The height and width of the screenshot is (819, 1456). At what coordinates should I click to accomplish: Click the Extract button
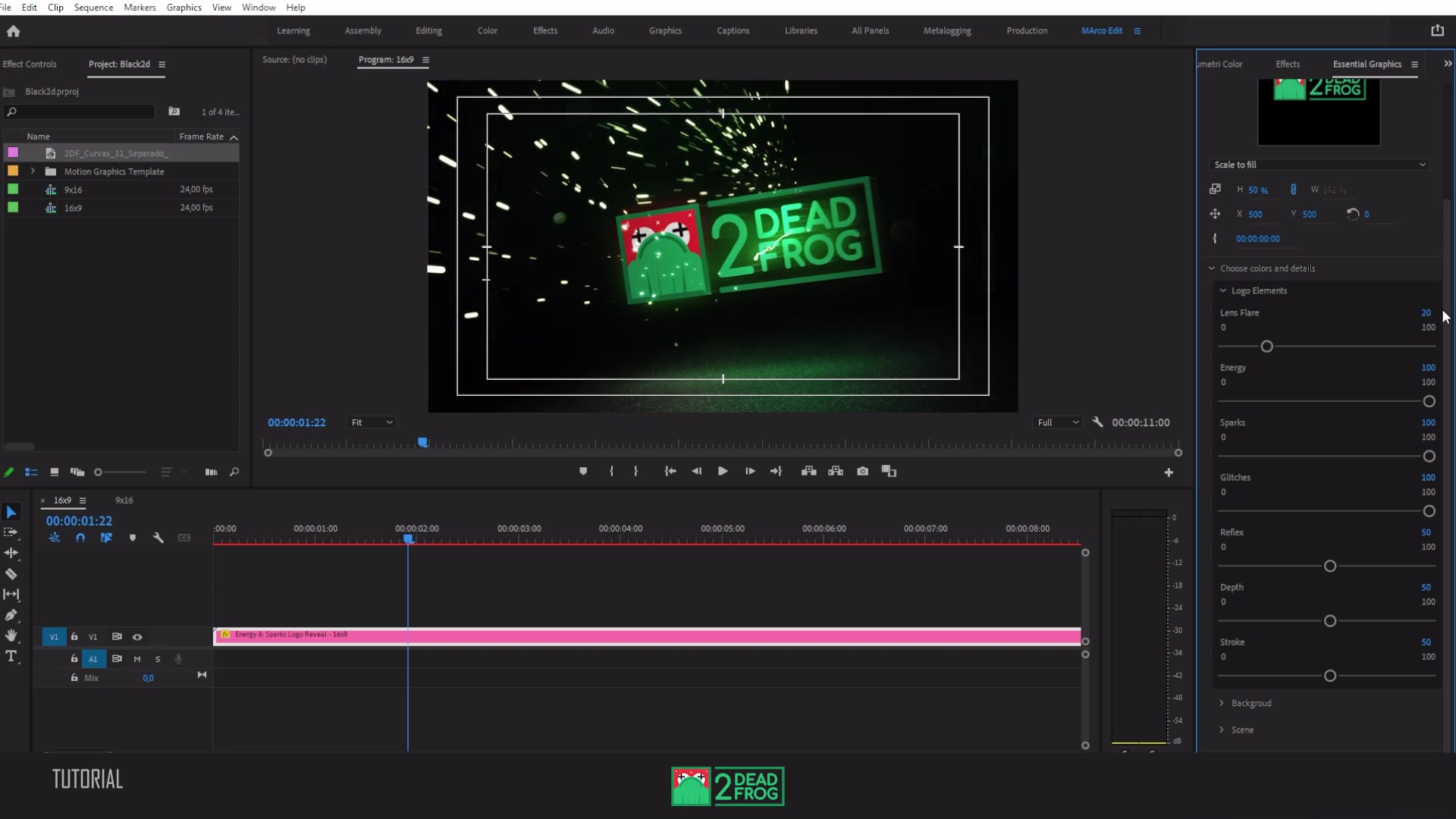(x=836, y=472)
